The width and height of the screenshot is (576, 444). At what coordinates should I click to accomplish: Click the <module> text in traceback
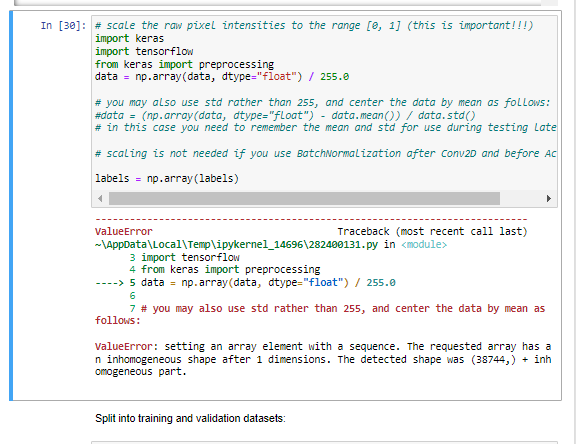click(424, 245)
